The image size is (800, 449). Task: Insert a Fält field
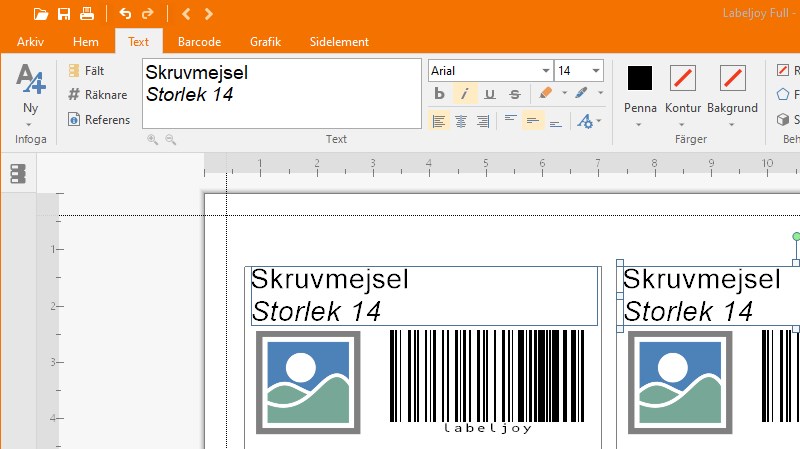(86, 70)
